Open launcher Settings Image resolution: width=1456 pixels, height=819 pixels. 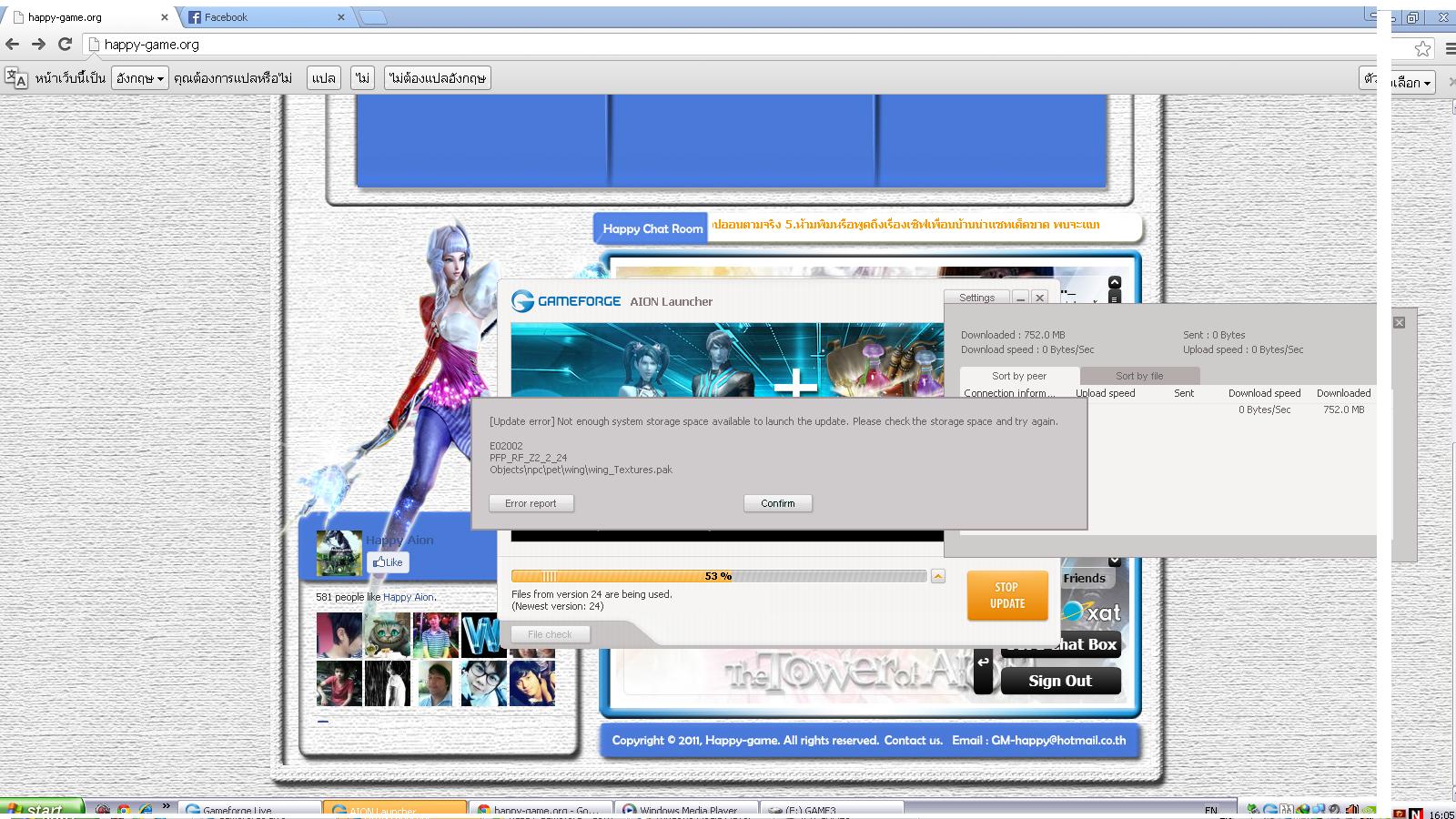click(x=976, y=298)
